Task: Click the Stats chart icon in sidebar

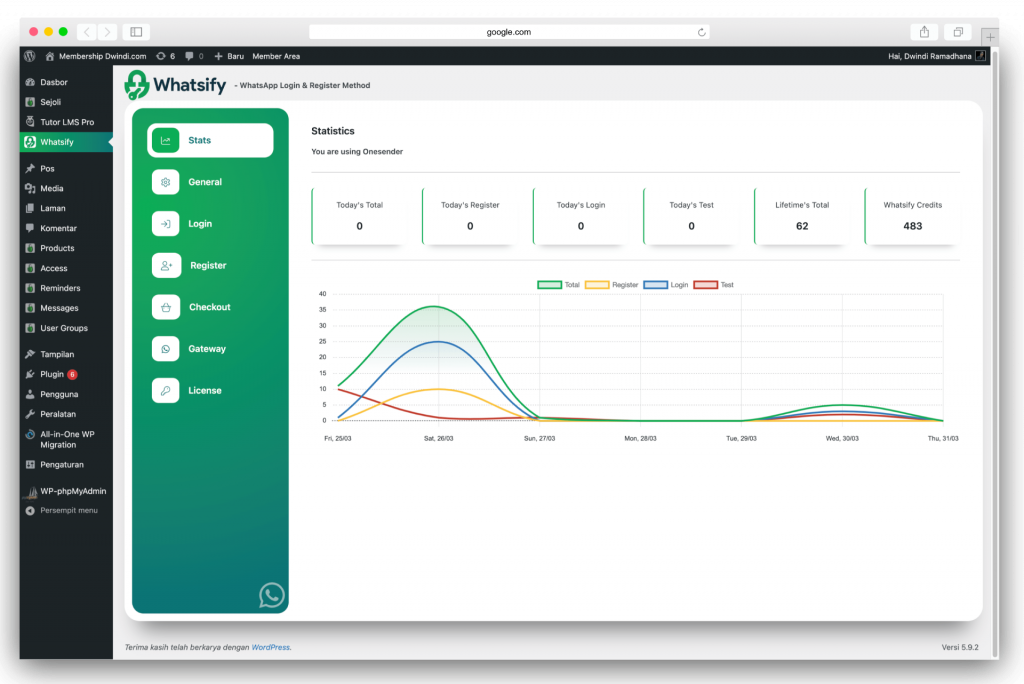Action: pyautogui.click(x=166, y=141)
